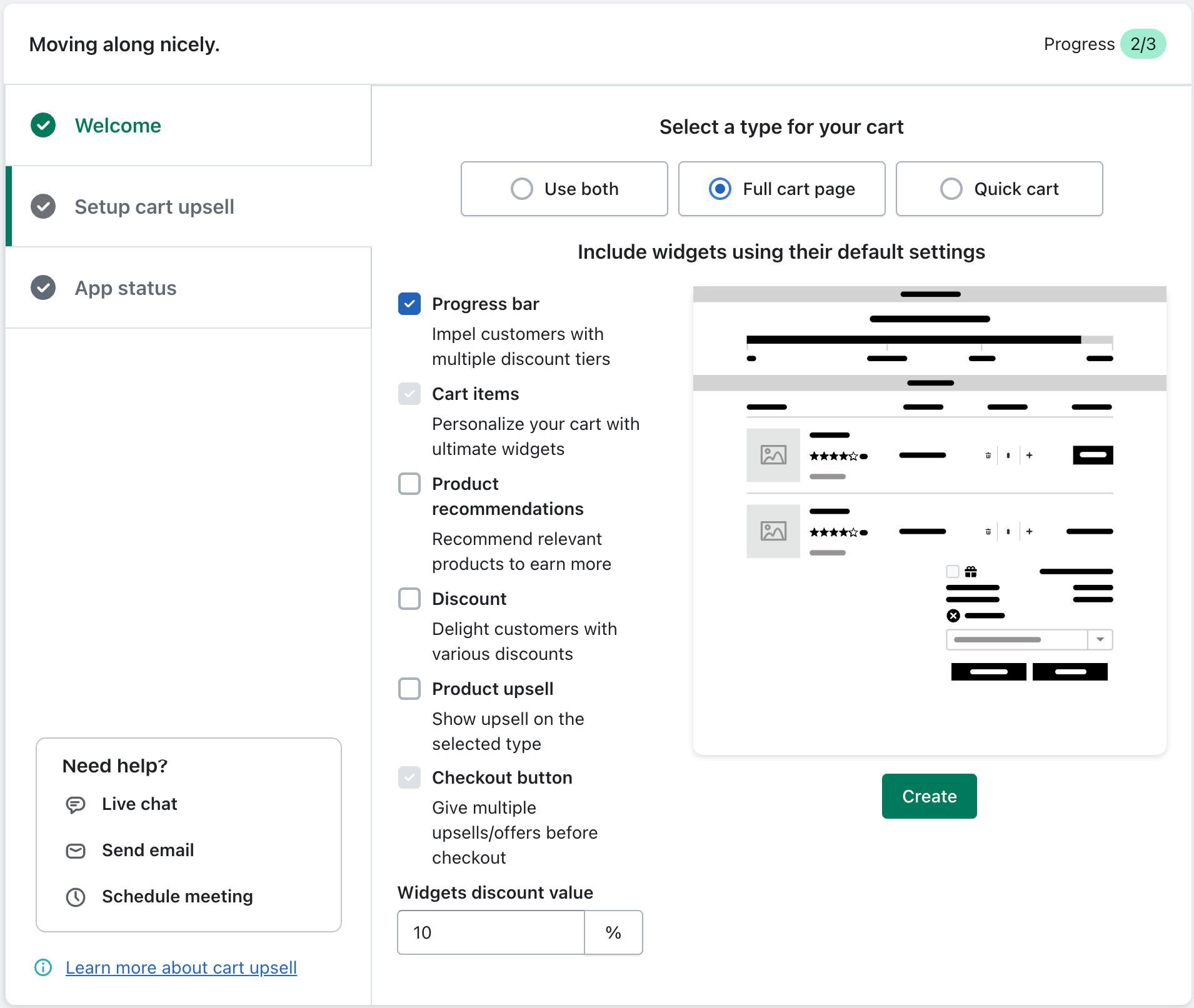Click the 'Moving along nicely.' heading
The height and width of the screenshot is (1008, 1194).
point(124,44)
